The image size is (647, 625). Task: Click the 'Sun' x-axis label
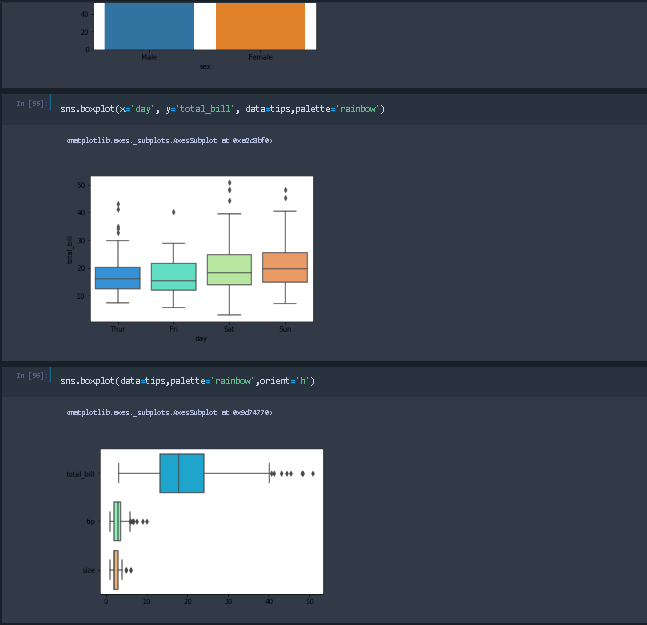click(x=285, y=329)
